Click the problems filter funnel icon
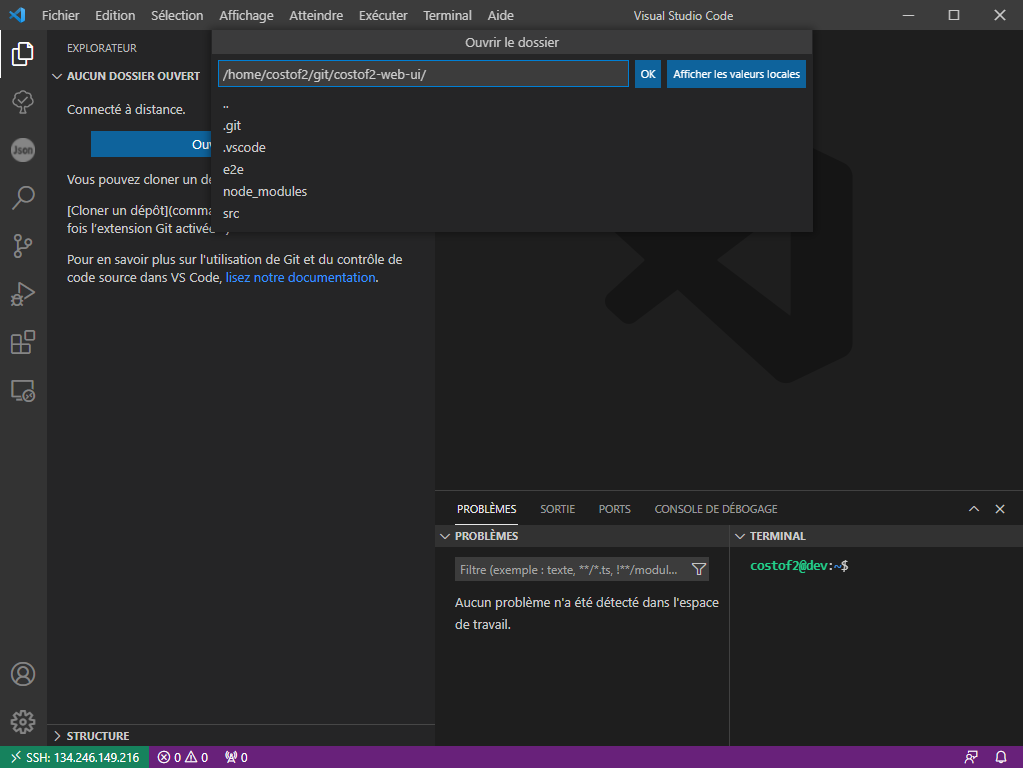Image resolution: width=1023 pixels, height=768 pixels. click(x=699, y=569)
